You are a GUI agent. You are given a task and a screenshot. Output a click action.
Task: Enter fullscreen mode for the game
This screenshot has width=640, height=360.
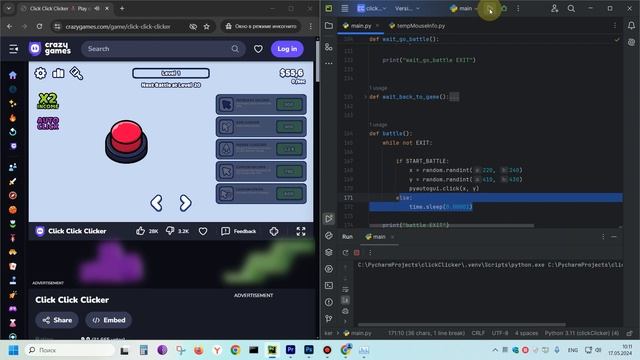coord(301,231)
